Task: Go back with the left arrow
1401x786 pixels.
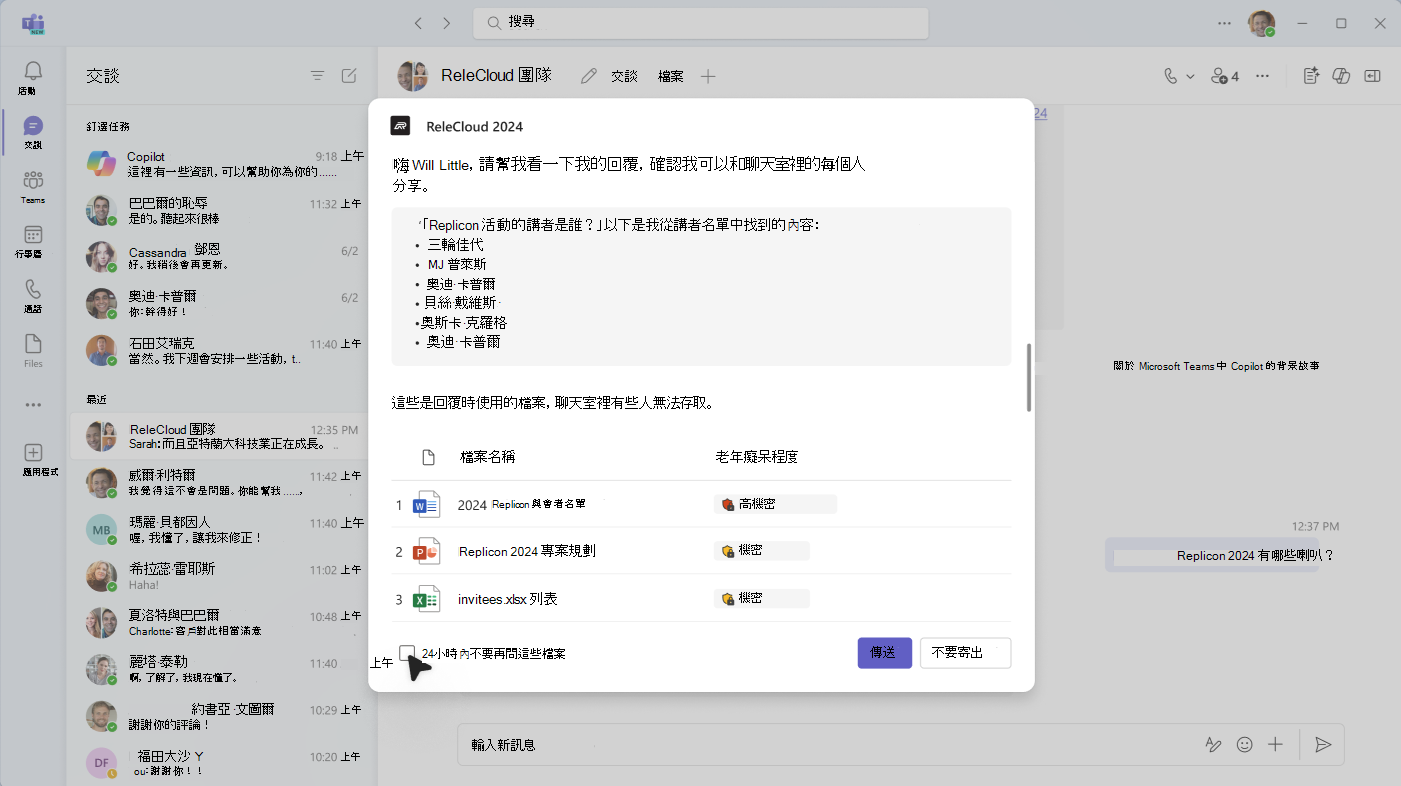Action: pyautogui.click(x=418, y=23)
